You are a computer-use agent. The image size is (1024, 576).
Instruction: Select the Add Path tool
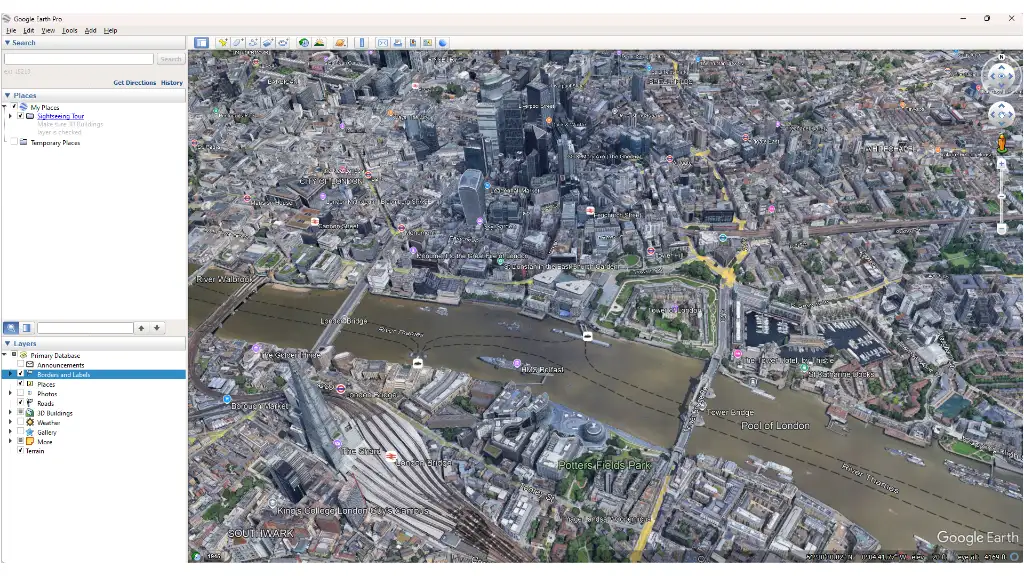[x=253, y=42]
